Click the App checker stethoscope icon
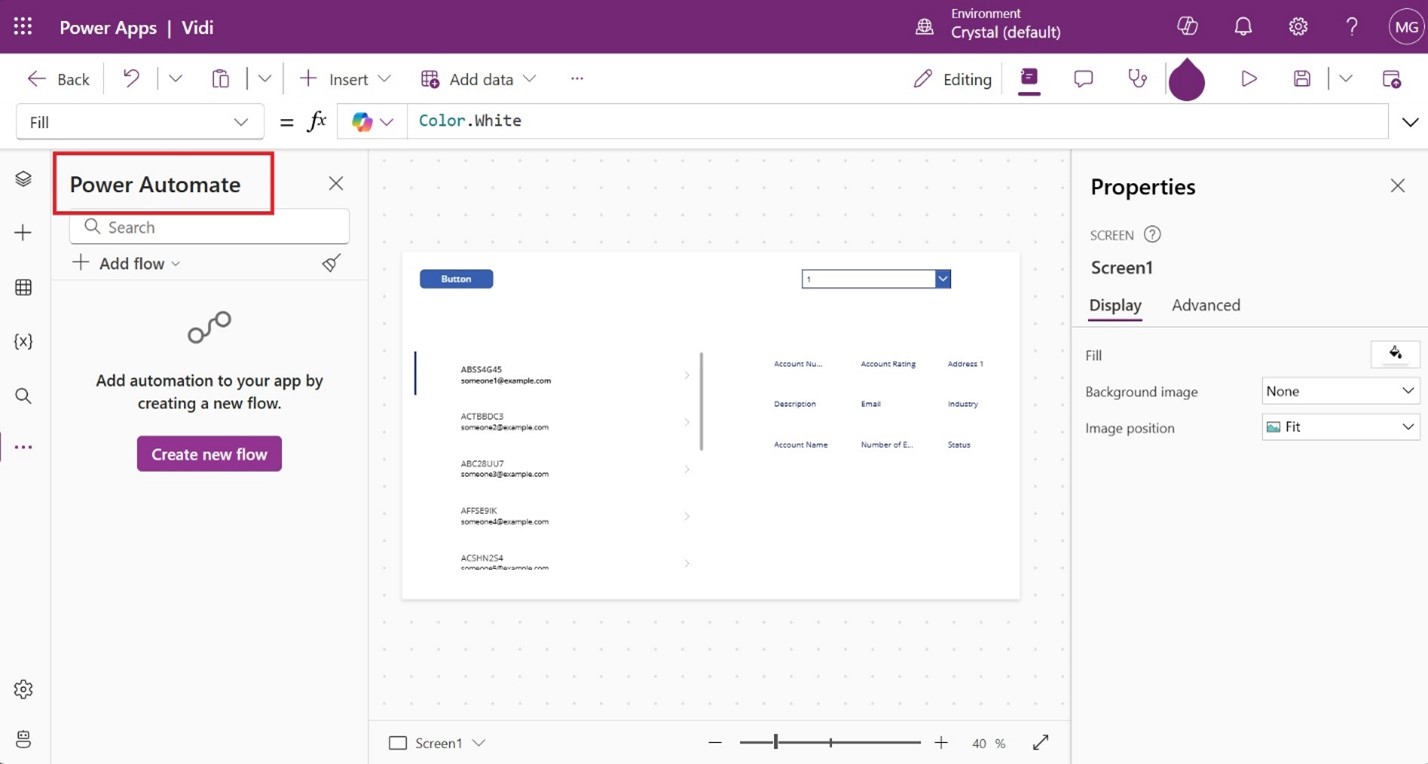 pos(1137,79)
